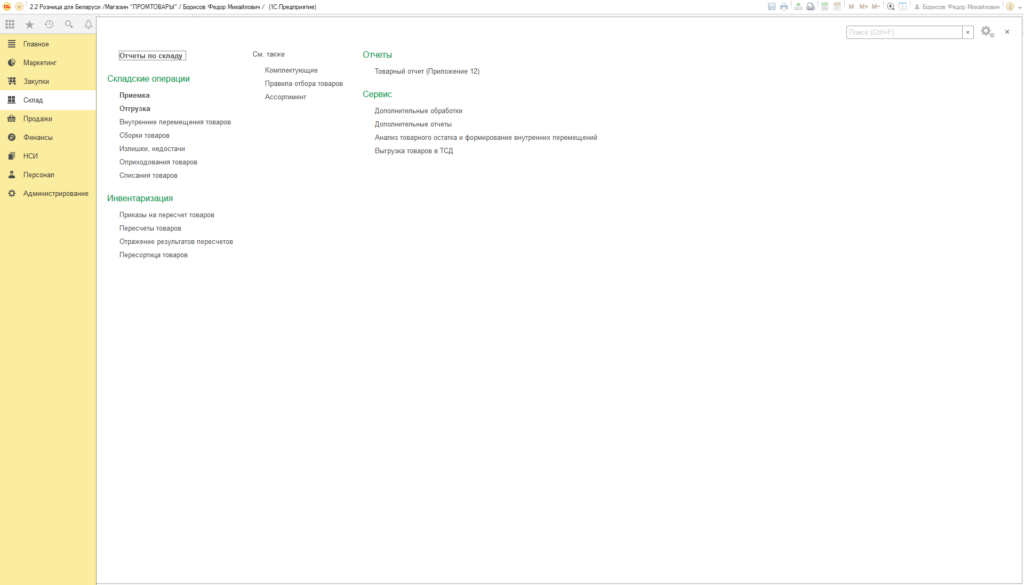Click the M+ memory add button
Image resolution: width=1024 pixels, height=585 pixels.
coord(863,7)
